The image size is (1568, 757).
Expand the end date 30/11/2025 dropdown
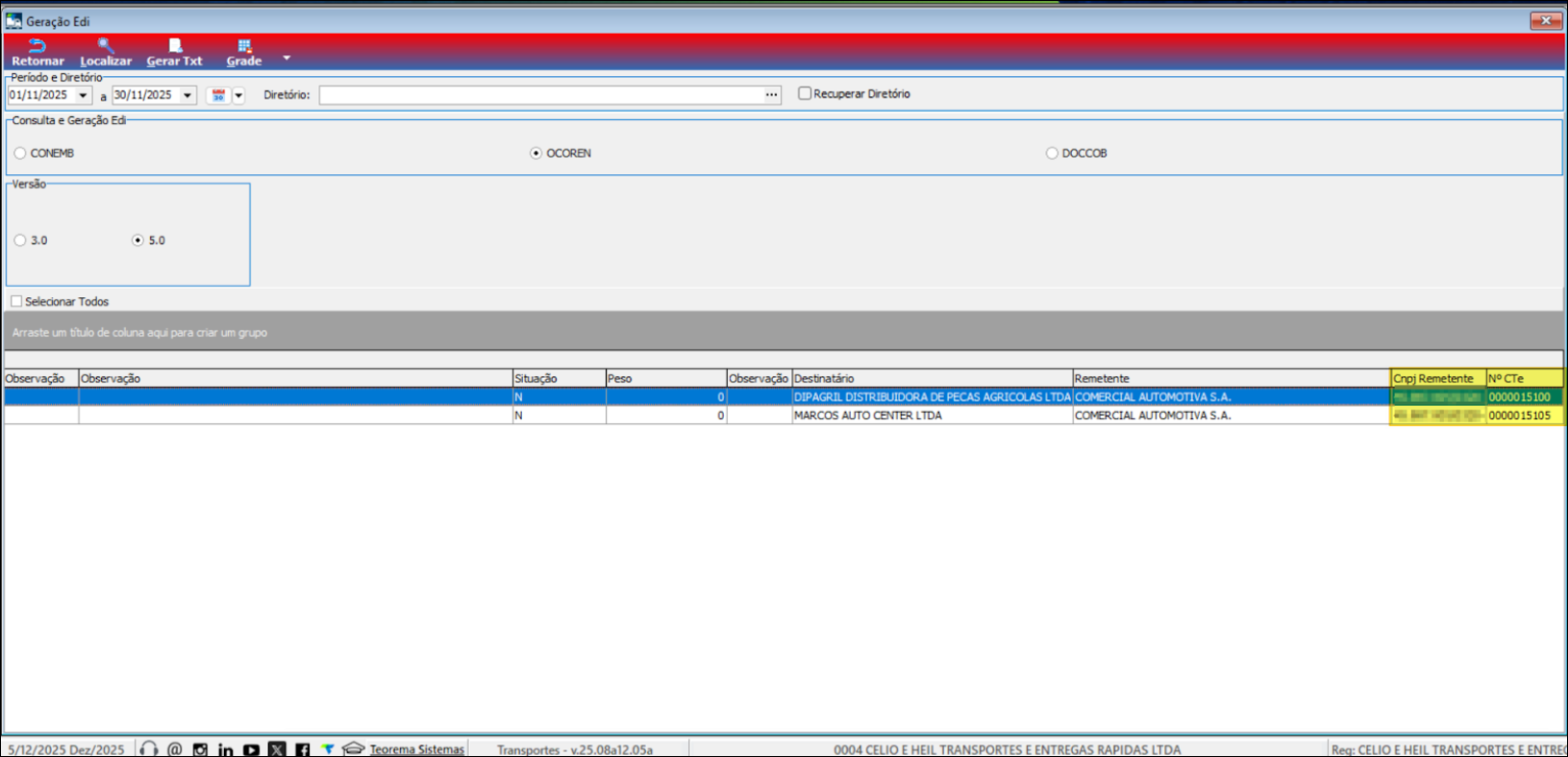187,95
